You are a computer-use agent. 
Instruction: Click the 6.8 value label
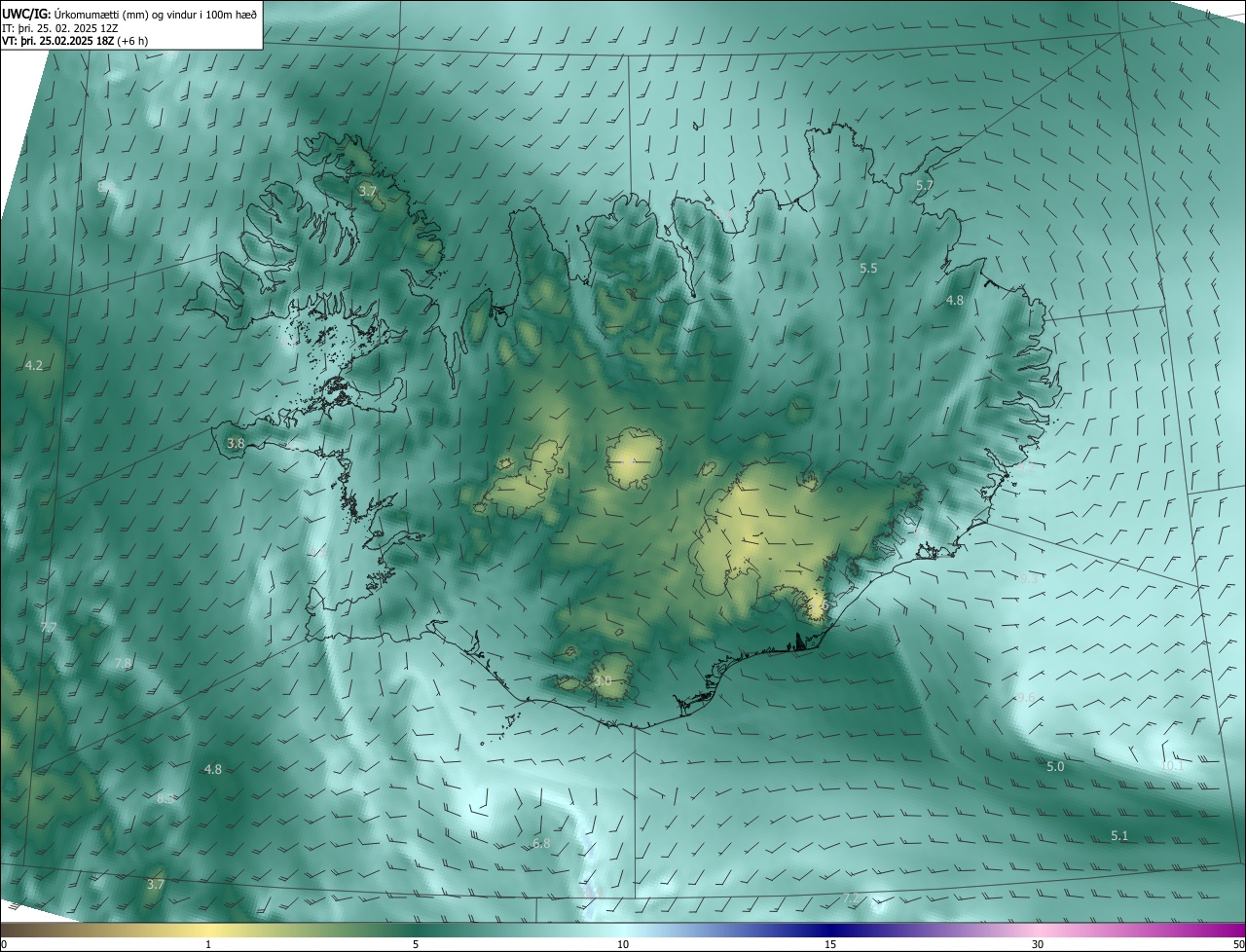(x=541, y=843)
